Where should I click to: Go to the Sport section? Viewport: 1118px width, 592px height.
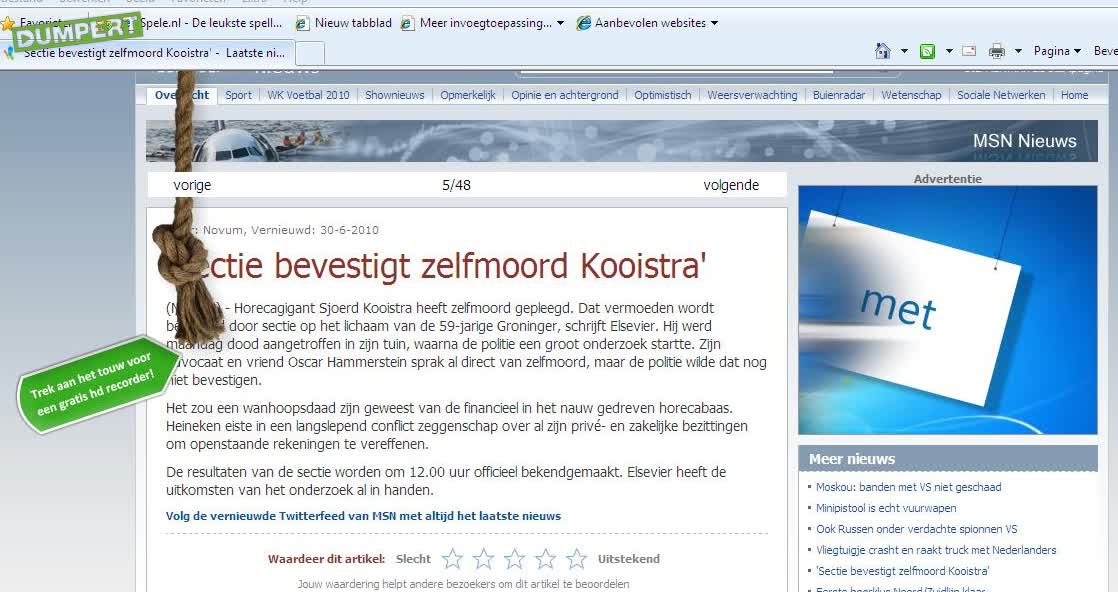(x=238, y=95)
